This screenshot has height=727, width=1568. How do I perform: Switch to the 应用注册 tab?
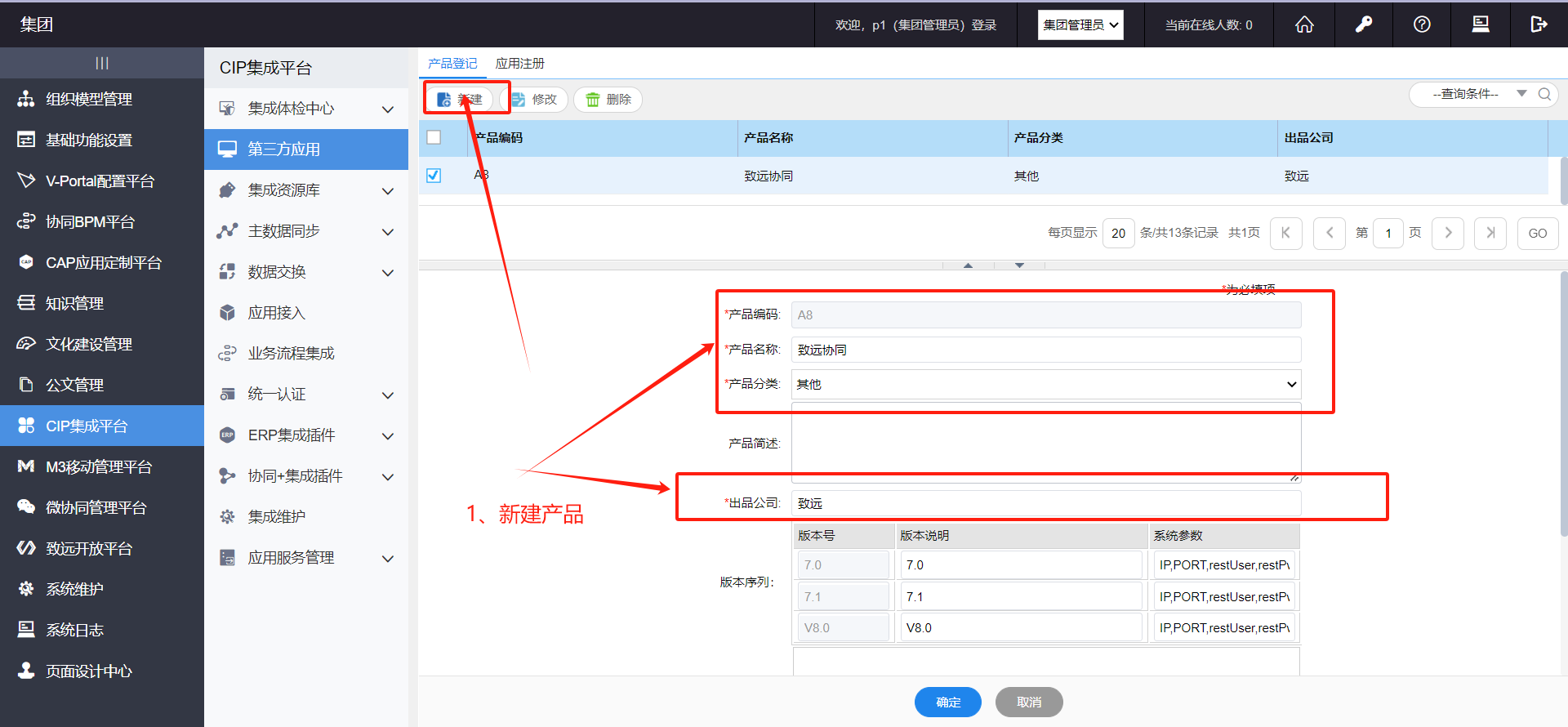519,64
